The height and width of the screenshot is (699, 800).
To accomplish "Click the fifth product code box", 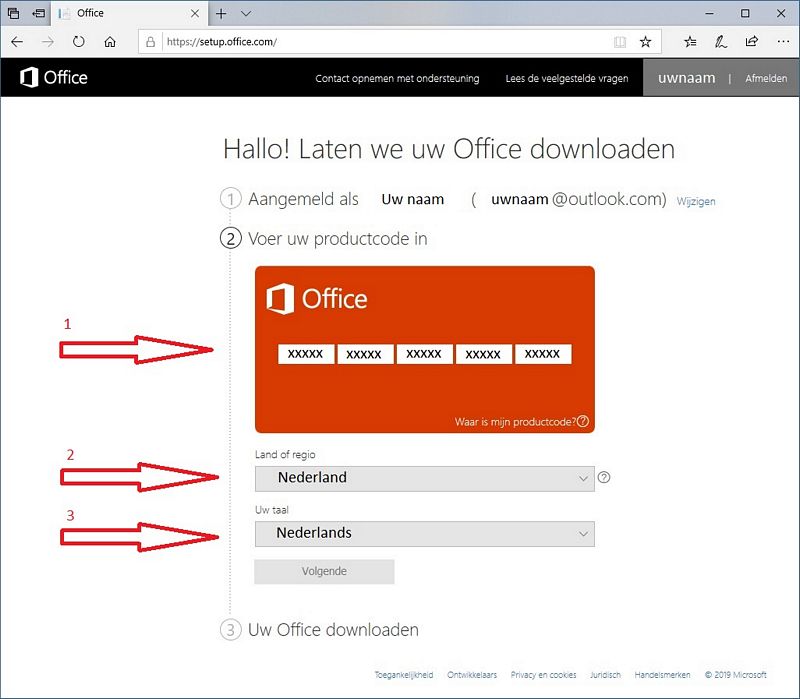I will [543, 354].
